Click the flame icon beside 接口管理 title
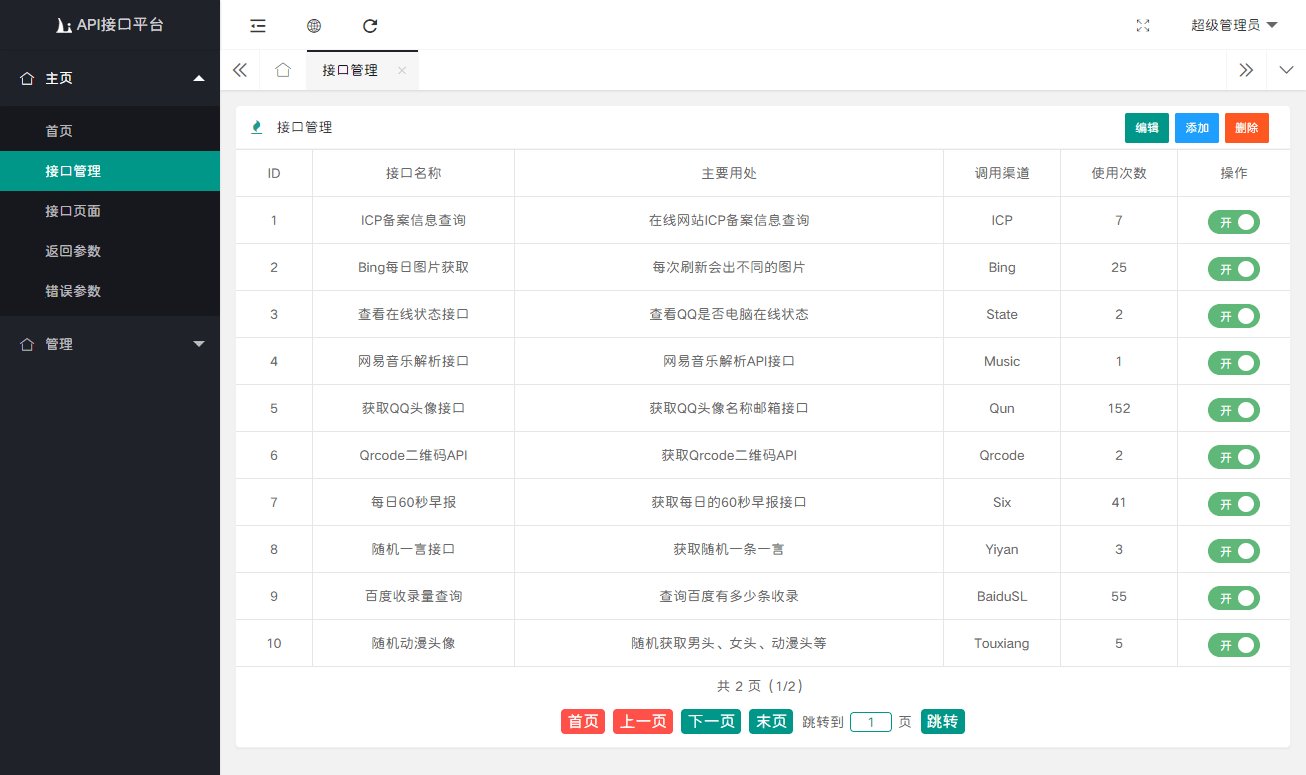The height and width of the screenshot is (775, 1306). click(x=257, y=127)
